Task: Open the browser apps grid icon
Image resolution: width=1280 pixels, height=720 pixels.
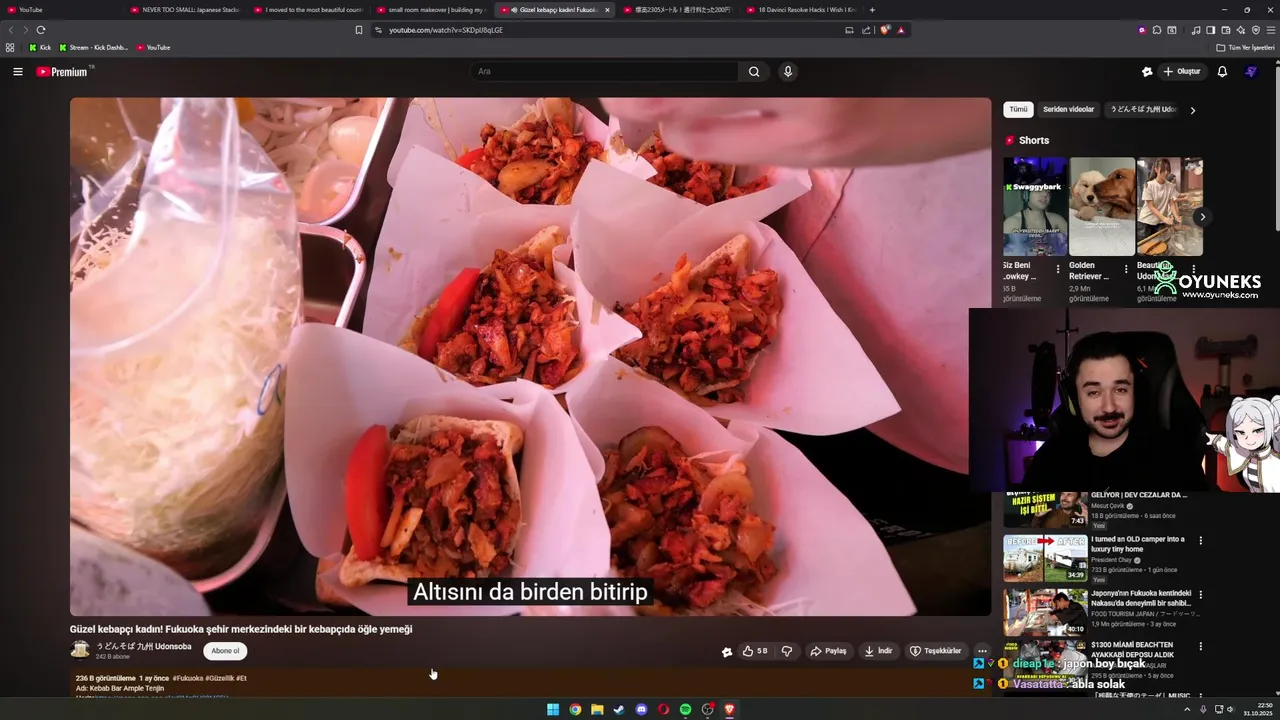Action: (10, 47)
